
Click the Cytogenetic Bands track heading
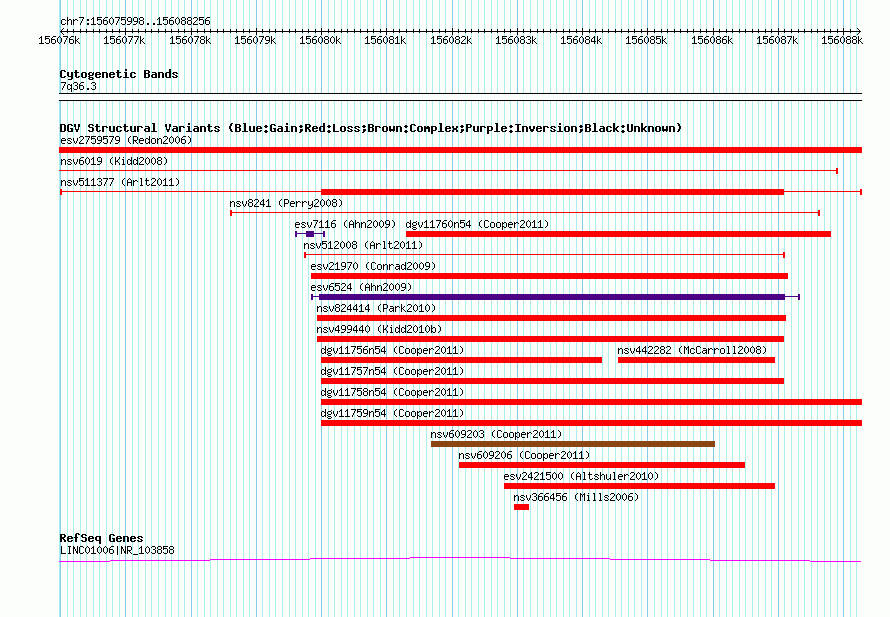click(119, 74)
